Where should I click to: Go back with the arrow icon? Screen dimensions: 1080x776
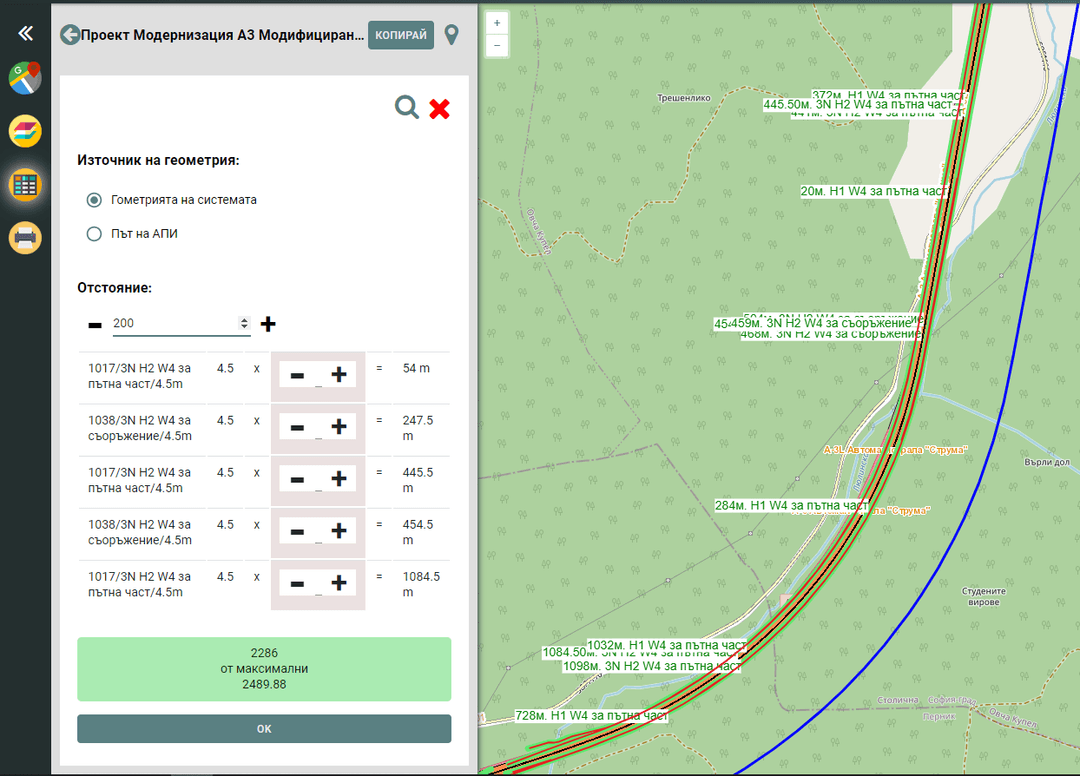click(x=70, y=35)
